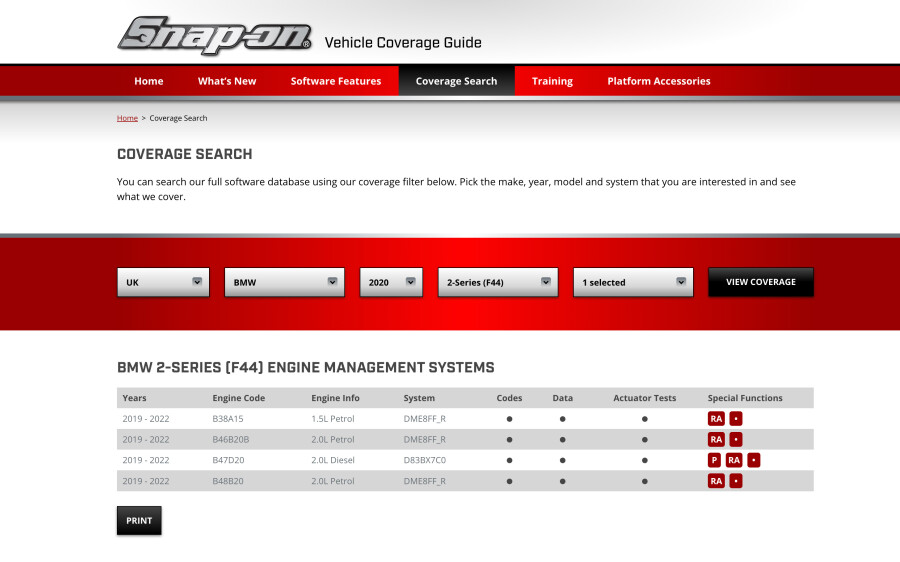This screenshot has height=562, width=900.
Task: Follow the Home breadcrumb link
Action: click(127, 118)
